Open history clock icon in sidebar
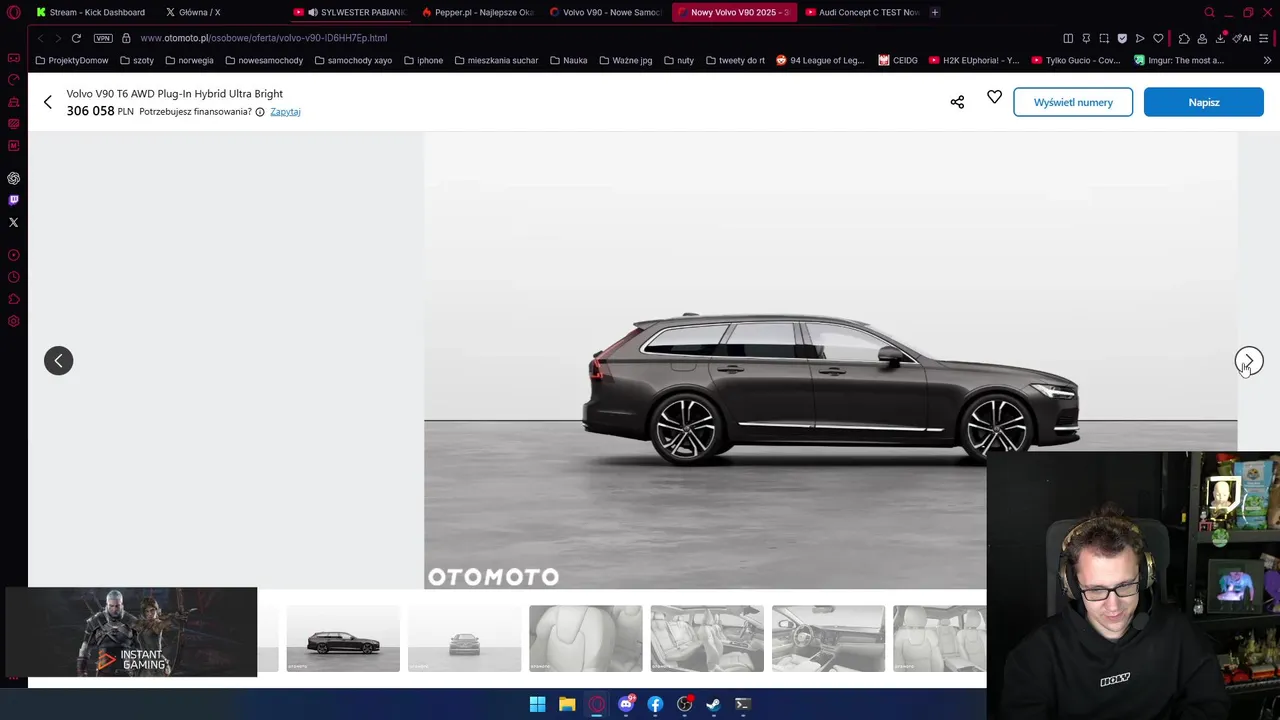The image size is (1280, 720). [13, 277]
